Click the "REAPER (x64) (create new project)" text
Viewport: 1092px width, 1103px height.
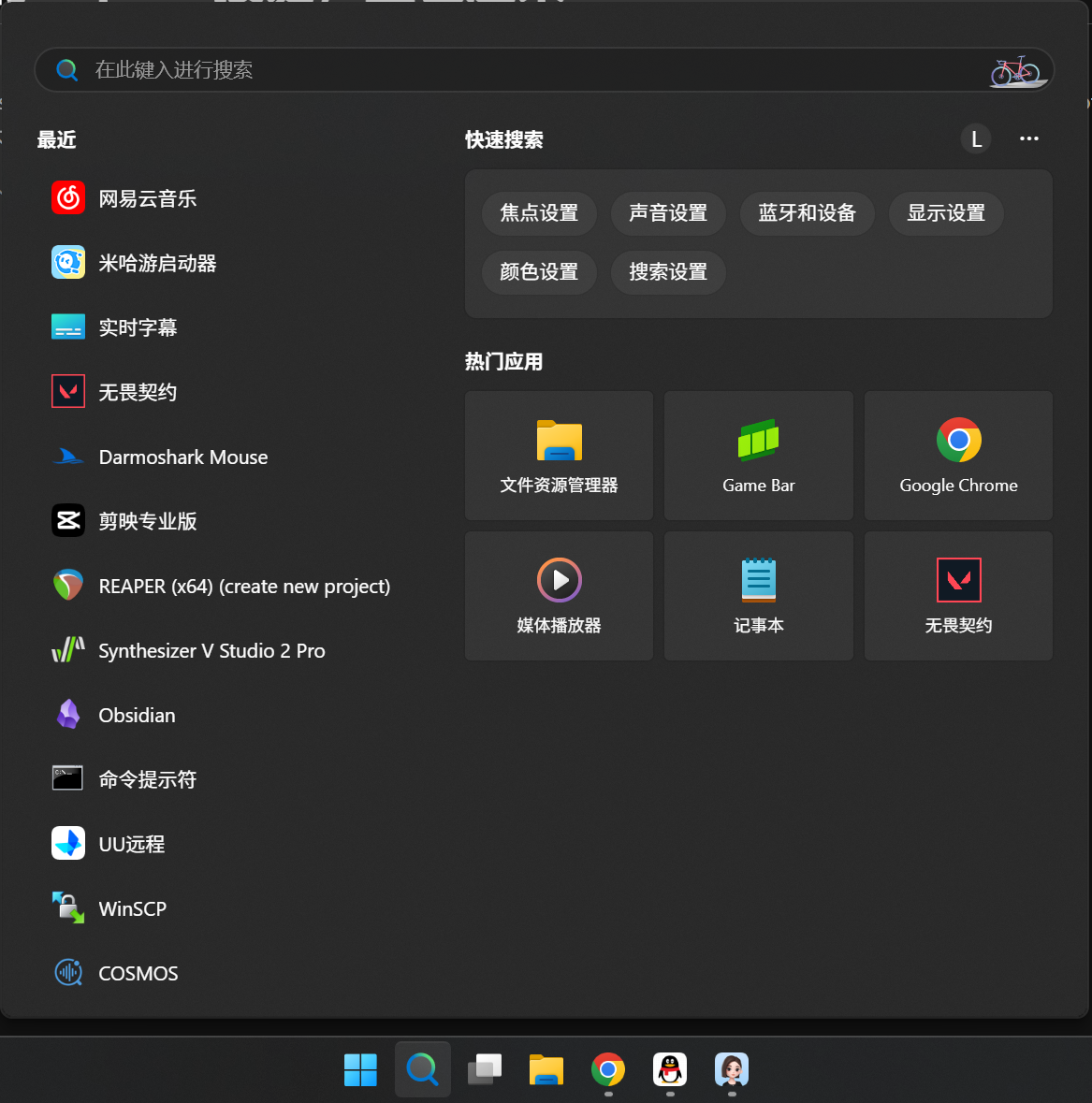pos(245,586)
